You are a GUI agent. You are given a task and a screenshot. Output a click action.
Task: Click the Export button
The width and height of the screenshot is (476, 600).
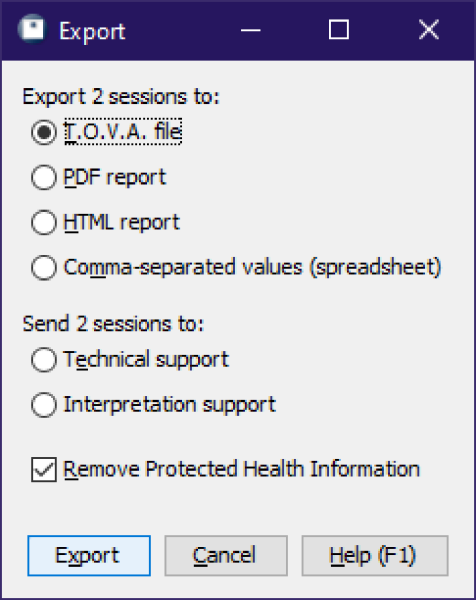[89, 555]
